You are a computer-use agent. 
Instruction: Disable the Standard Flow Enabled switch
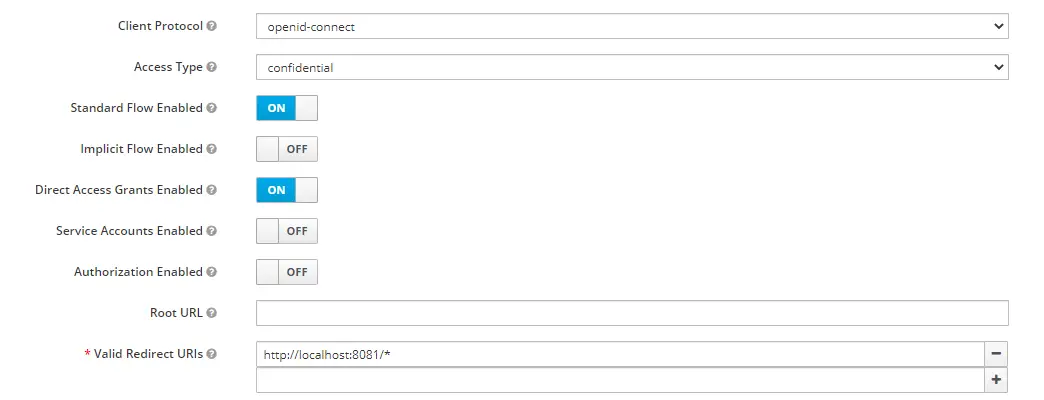point(287,108)
